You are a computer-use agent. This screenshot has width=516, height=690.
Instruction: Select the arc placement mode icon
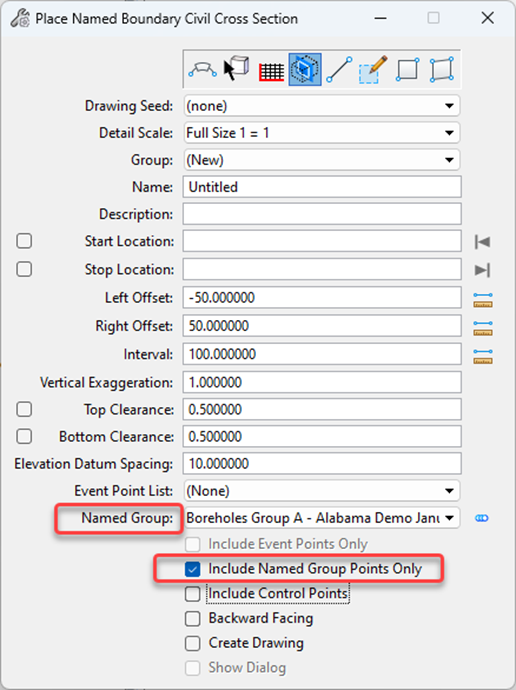pyautogui.click(x=202, y=70)
